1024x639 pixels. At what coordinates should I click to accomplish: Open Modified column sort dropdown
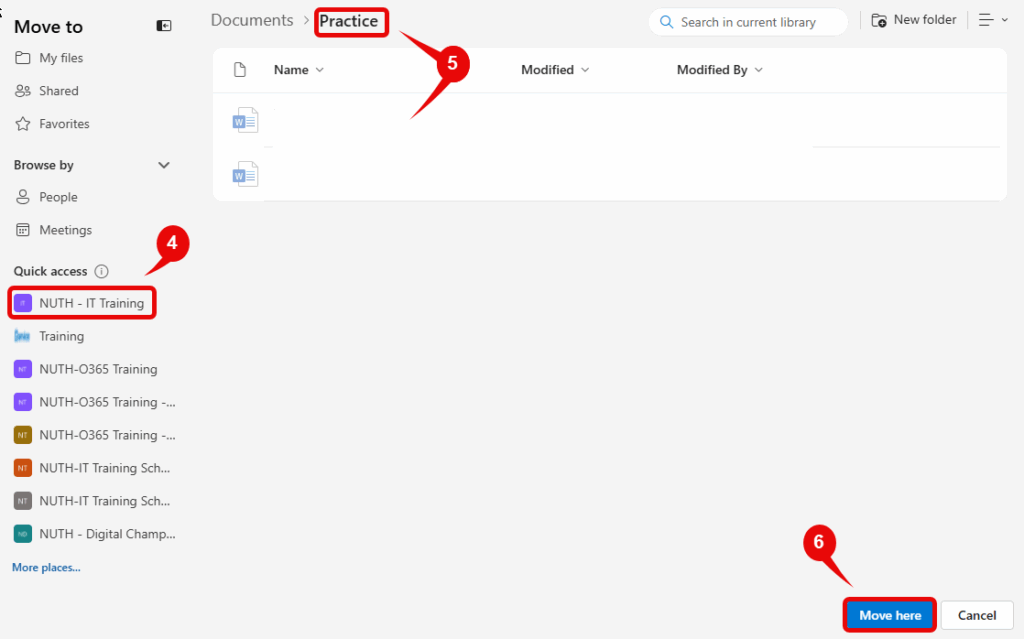tap(555, 70)
